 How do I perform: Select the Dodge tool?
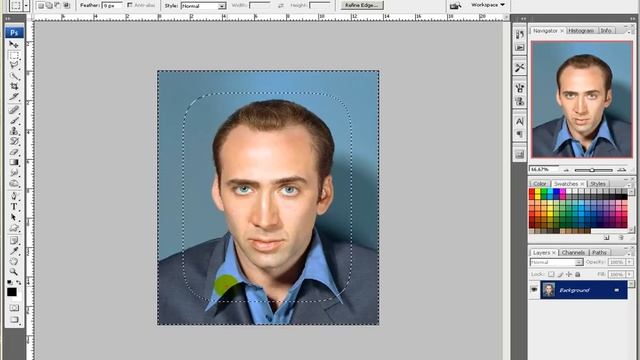(14, 183)
